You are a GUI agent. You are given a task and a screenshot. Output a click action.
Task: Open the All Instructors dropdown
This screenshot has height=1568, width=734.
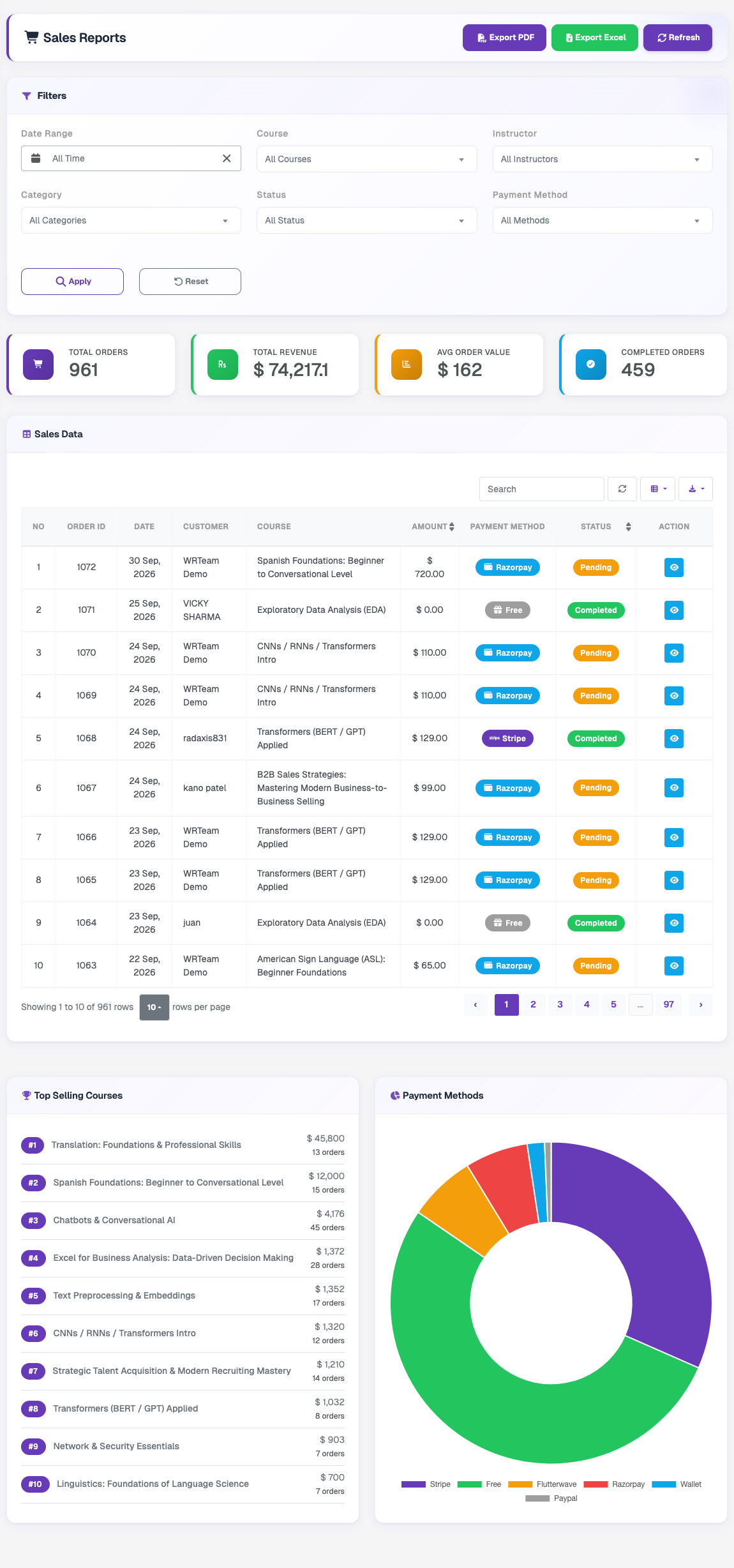click(603, 159)
